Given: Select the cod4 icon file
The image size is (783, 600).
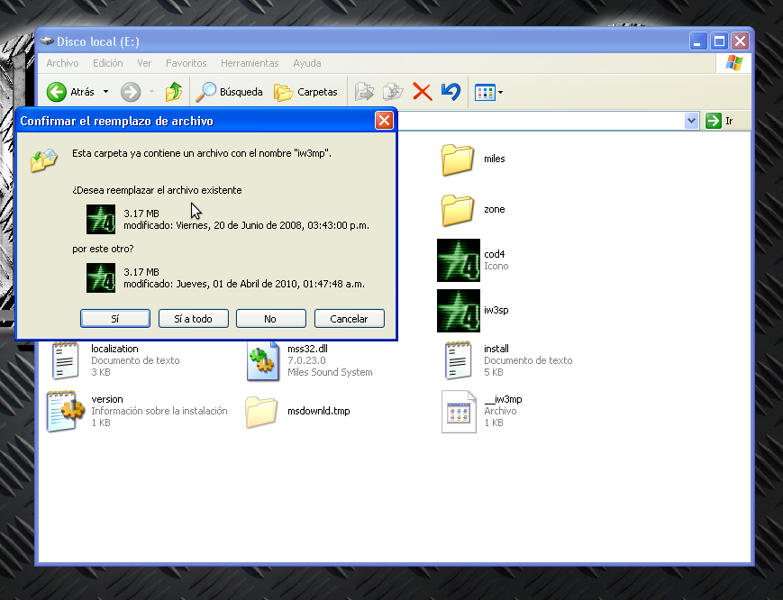Looking at the screenshot, I should tap(458, 260).
